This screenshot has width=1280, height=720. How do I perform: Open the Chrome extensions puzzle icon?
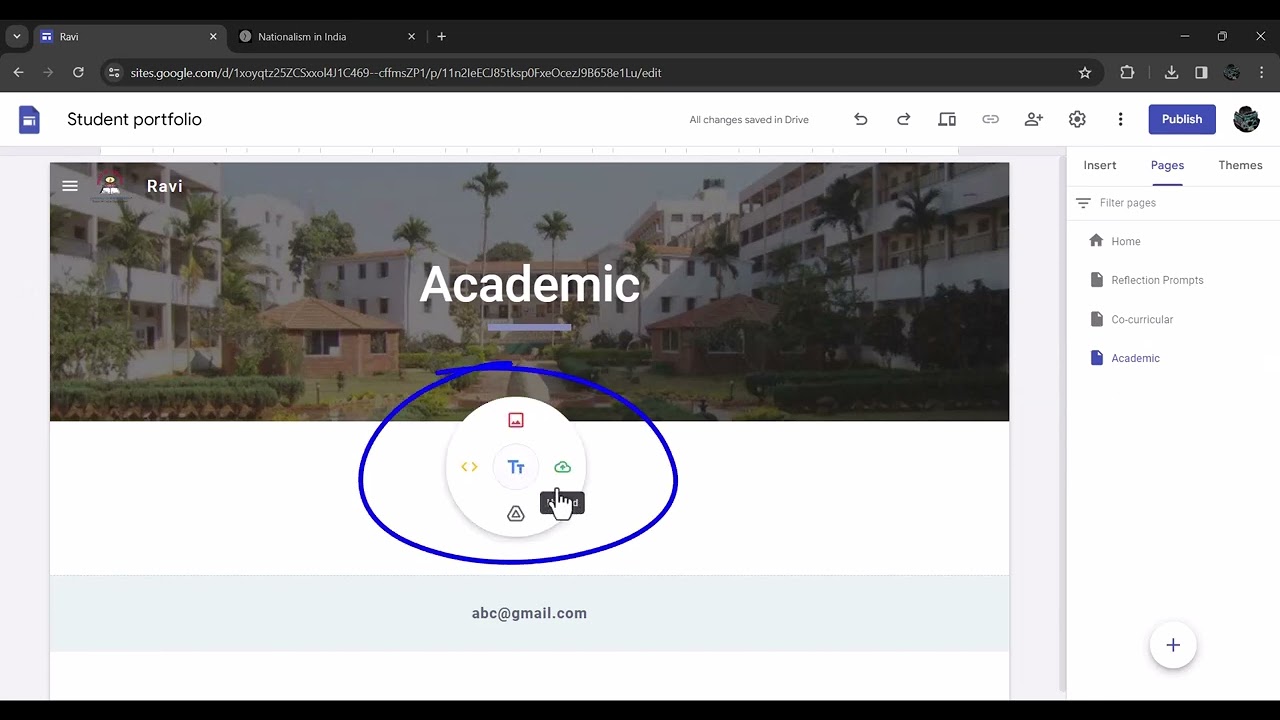pos(1128,73)
